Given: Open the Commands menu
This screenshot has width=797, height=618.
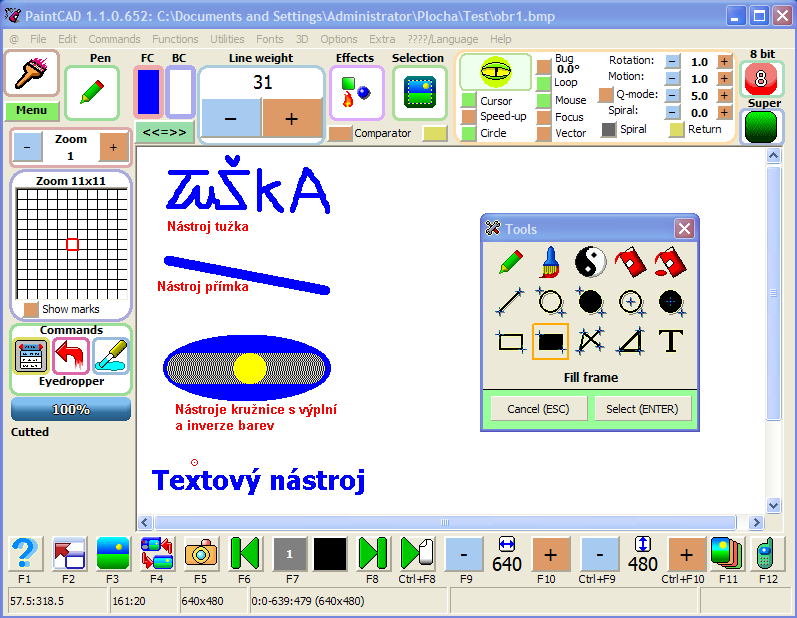Looking at the screenshot, I should [x=114, y=39].
